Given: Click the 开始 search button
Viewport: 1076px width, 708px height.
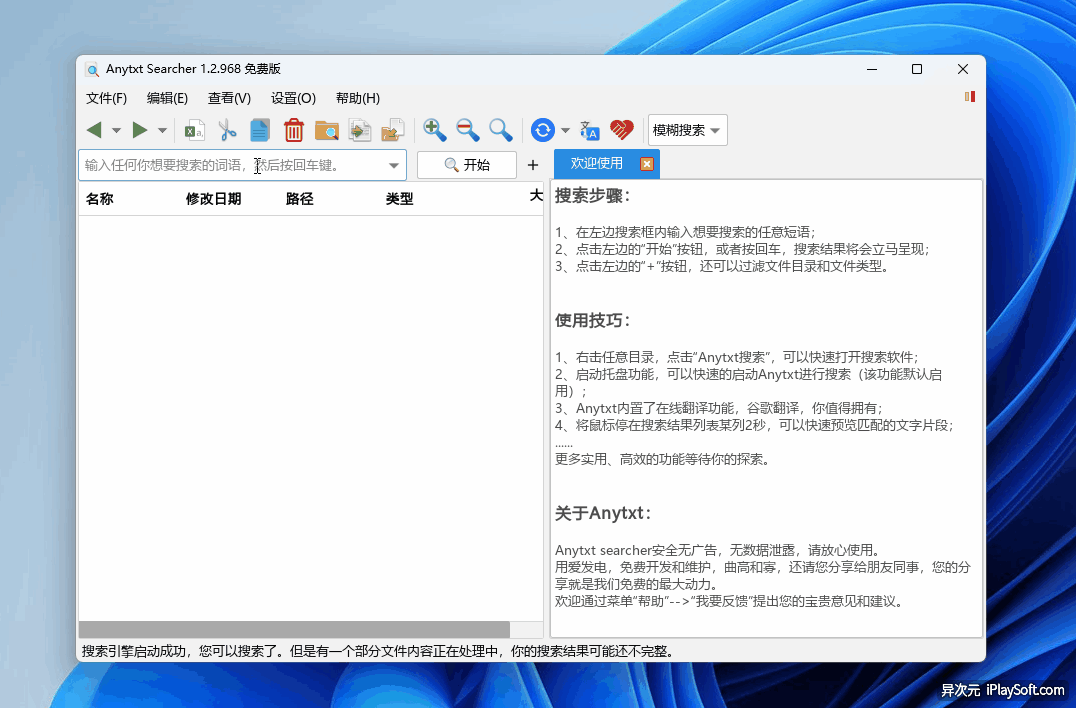Looking at the screenshot, I should (x=467, y=165).
